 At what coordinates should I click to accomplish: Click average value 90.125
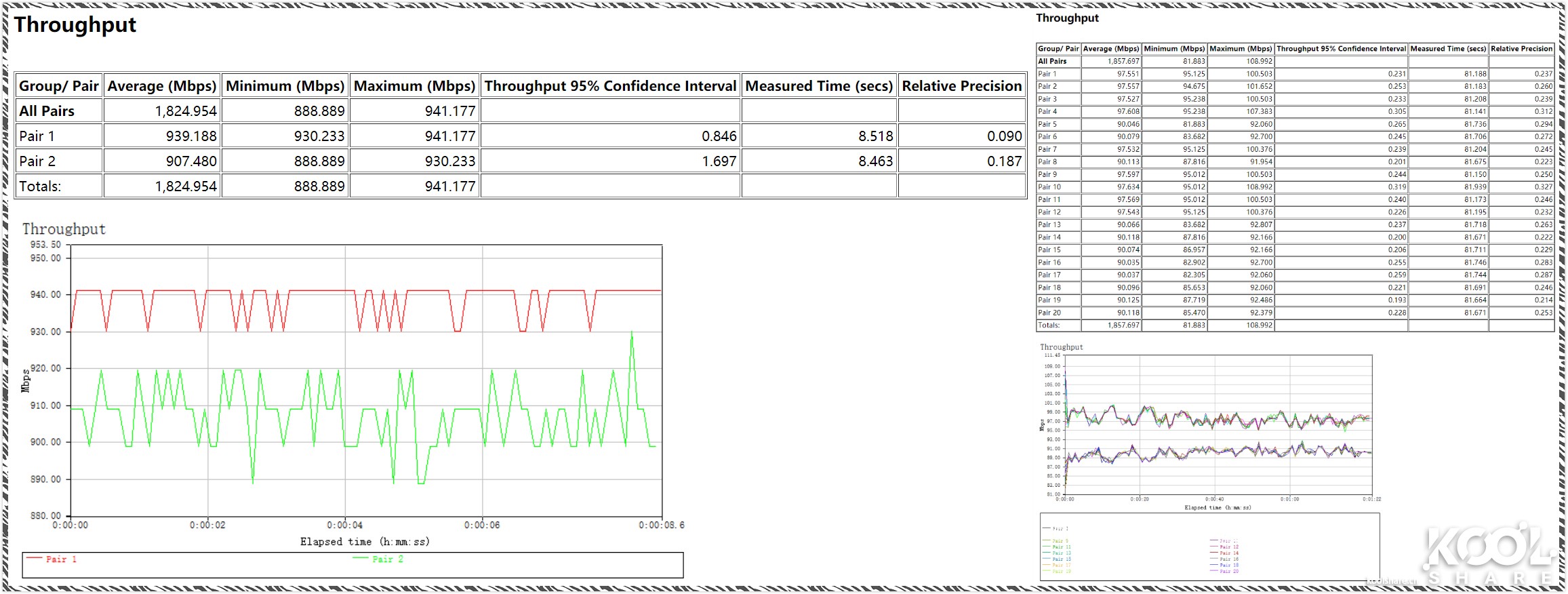1128,300
